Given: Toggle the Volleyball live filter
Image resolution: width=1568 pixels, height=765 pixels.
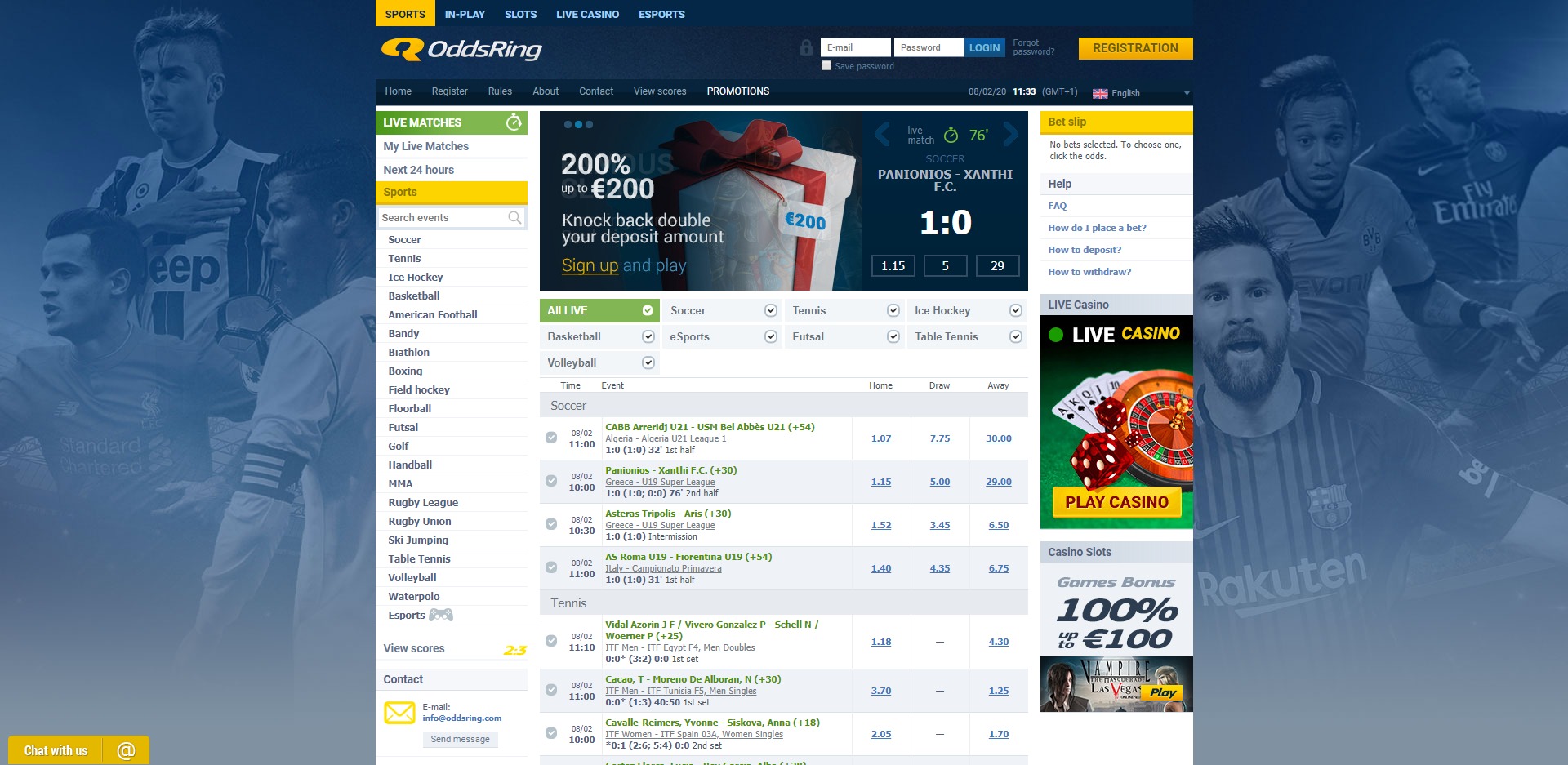Looking at the screenshot, I should point(648,362).
